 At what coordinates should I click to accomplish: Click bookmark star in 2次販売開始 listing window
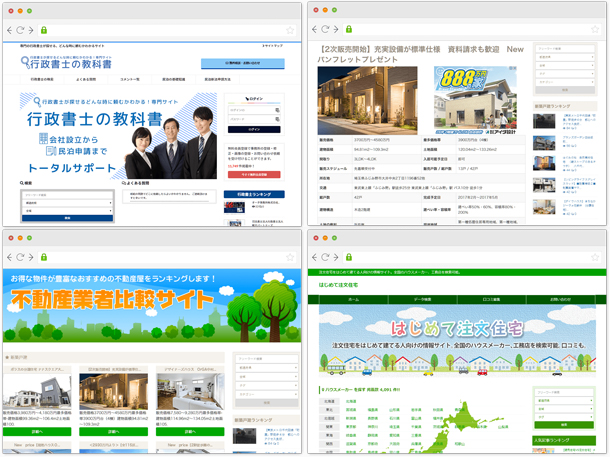[x=595, y=30]
